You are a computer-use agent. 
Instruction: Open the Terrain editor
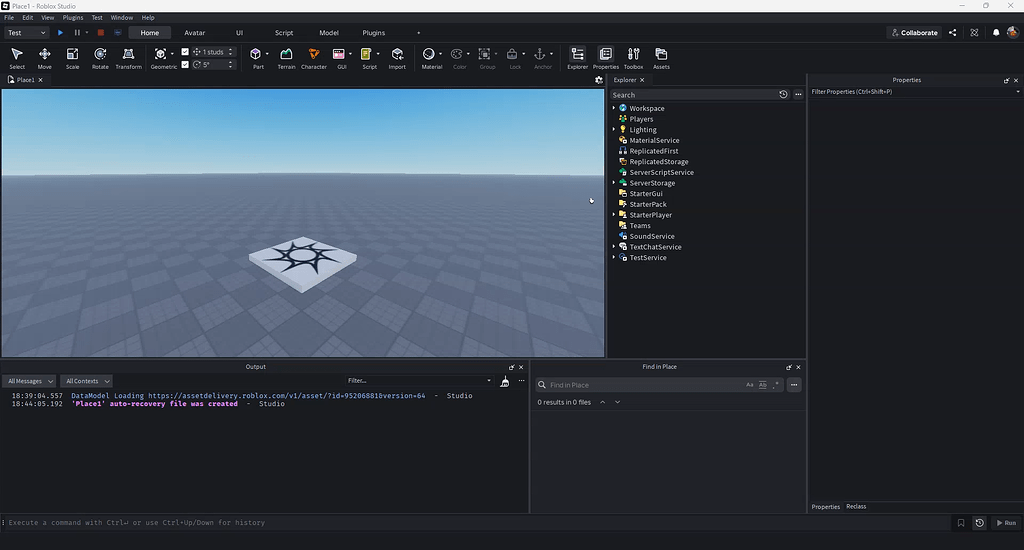click(x=286, y=57)
